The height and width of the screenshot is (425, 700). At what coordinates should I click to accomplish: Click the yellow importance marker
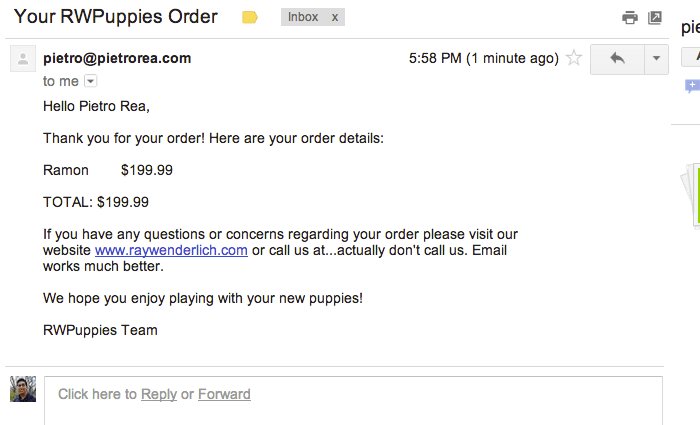pyautogui.click(x=250, y=17)
